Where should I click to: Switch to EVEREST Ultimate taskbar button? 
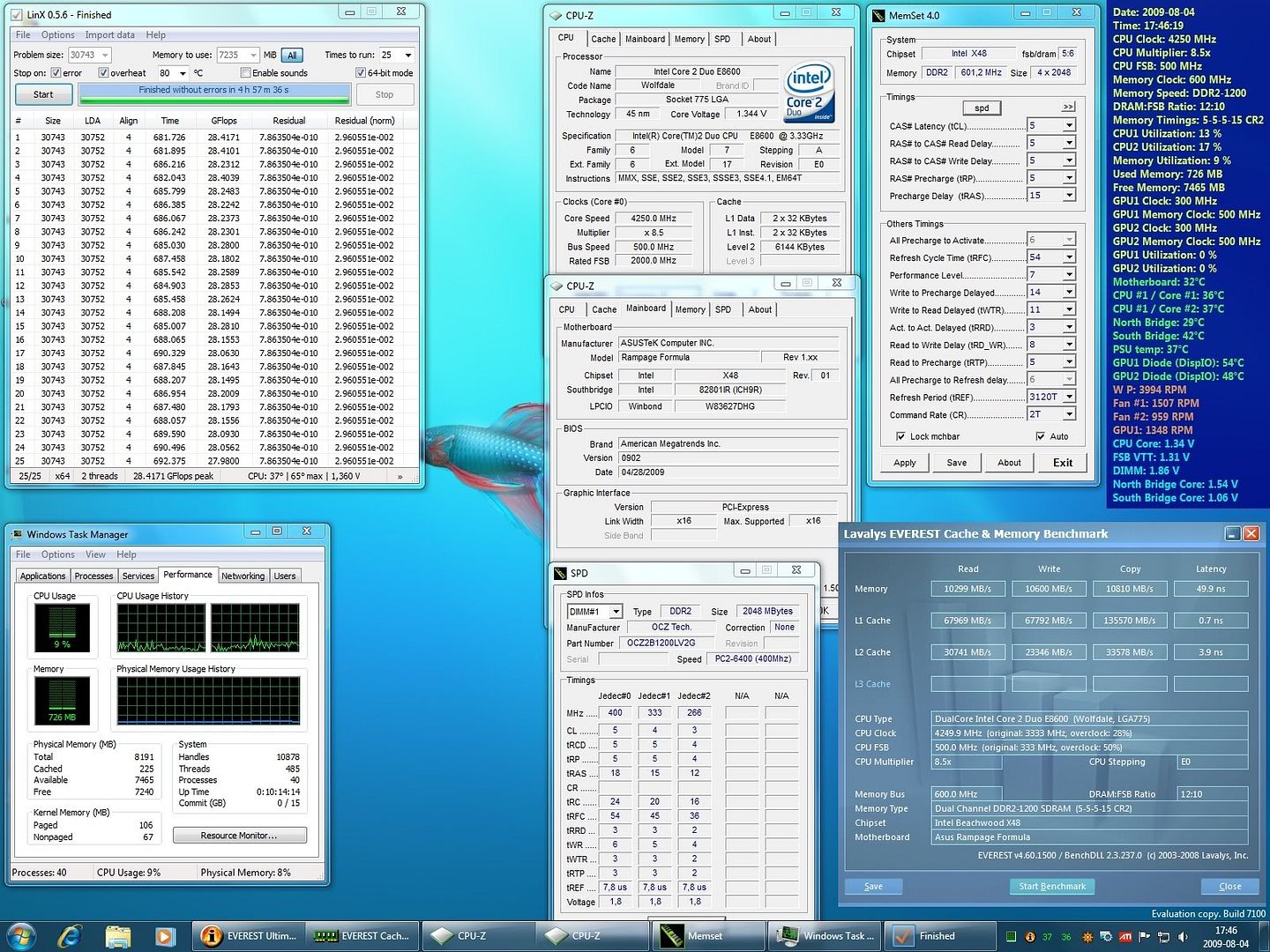[x=250, y=935]
